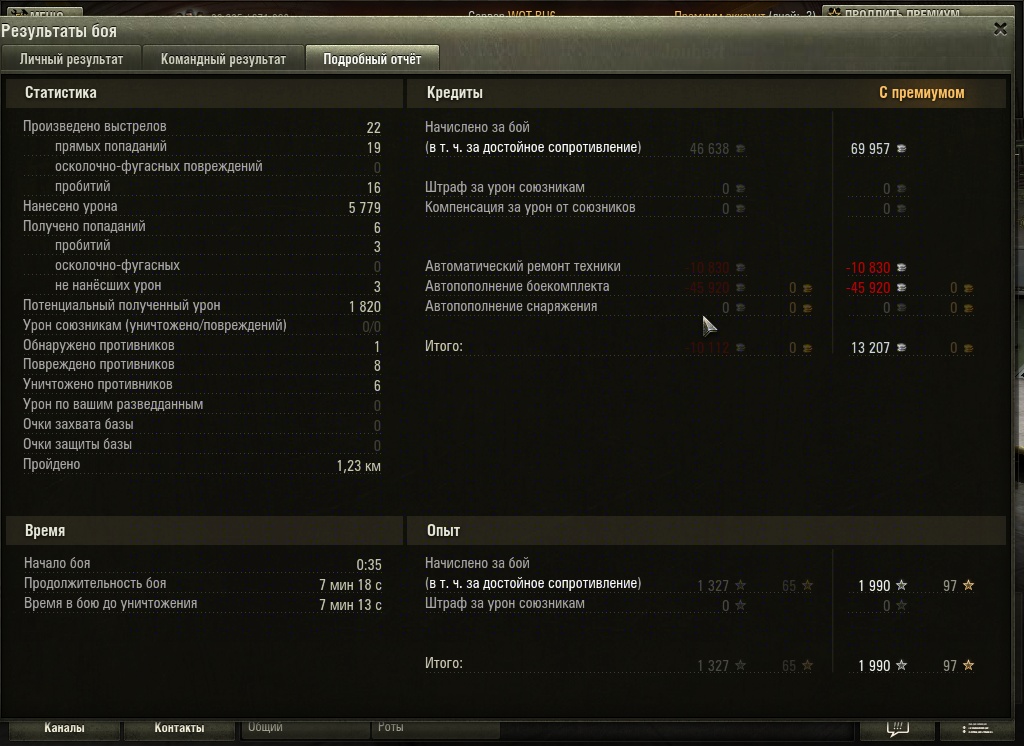Screen dimensions: 1024x746
Task: Click the Нанесено урона statistics row
Action: (x=202, y=206)
